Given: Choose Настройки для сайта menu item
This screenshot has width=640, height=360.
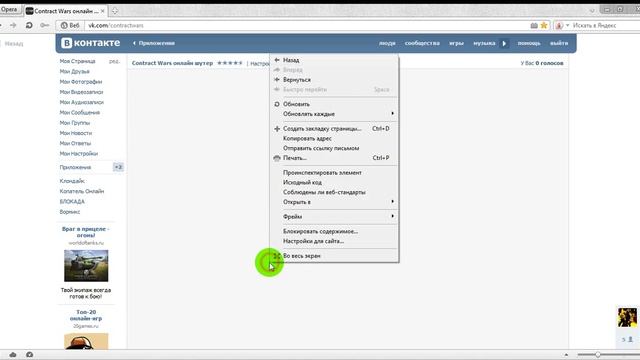Looking at the screenshot, I should click(334, 241).
